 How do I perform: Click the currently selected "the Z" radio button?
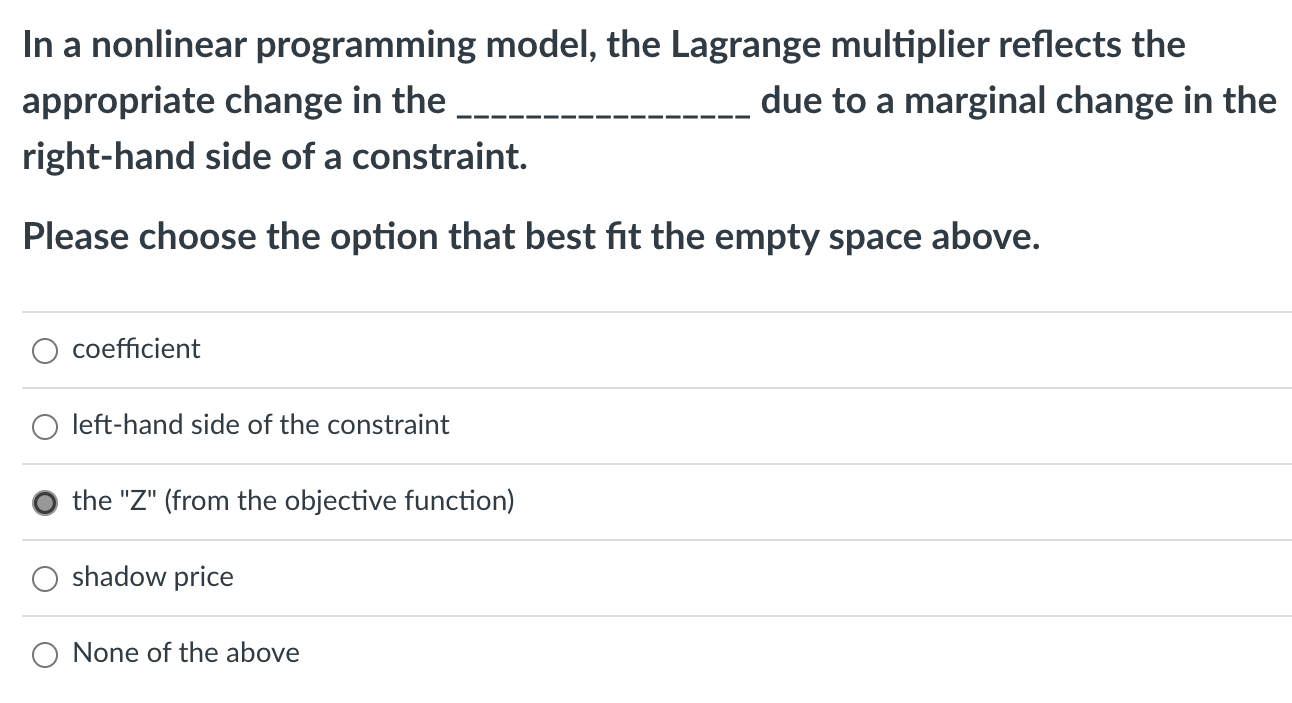click(x=44, y=502)
